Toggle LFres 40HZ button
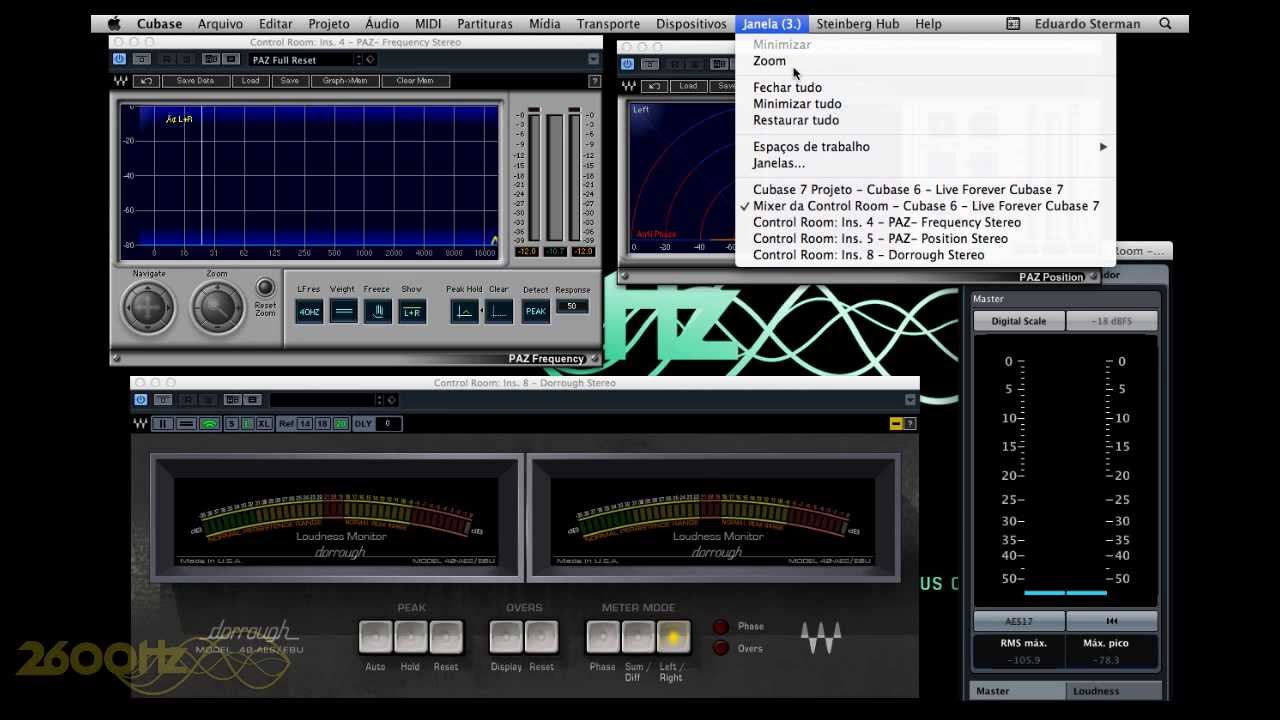The height and width of the screenshot is (720, 1280). coord(309,311)
